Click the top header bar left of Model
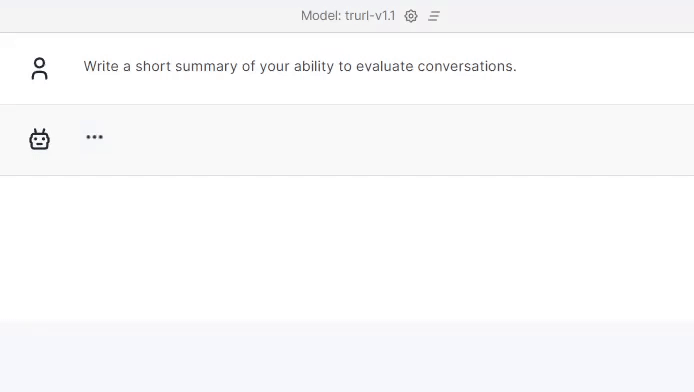 [150, 16]
